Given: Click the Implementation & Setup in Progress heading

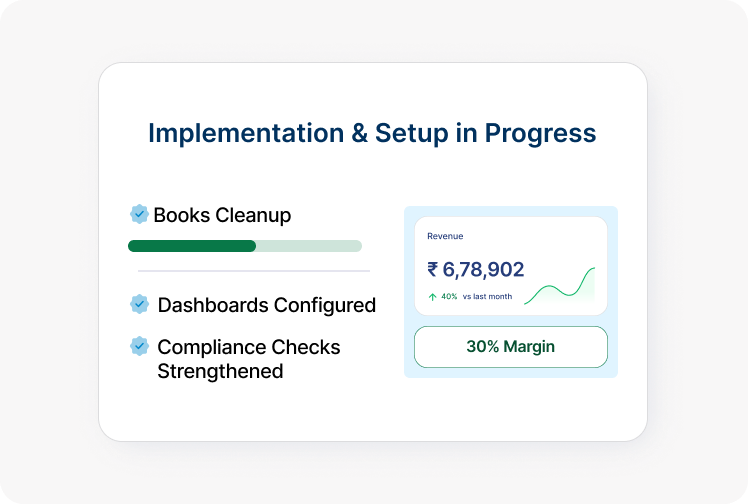Looking at the screenshot, I should click(372, 133).
